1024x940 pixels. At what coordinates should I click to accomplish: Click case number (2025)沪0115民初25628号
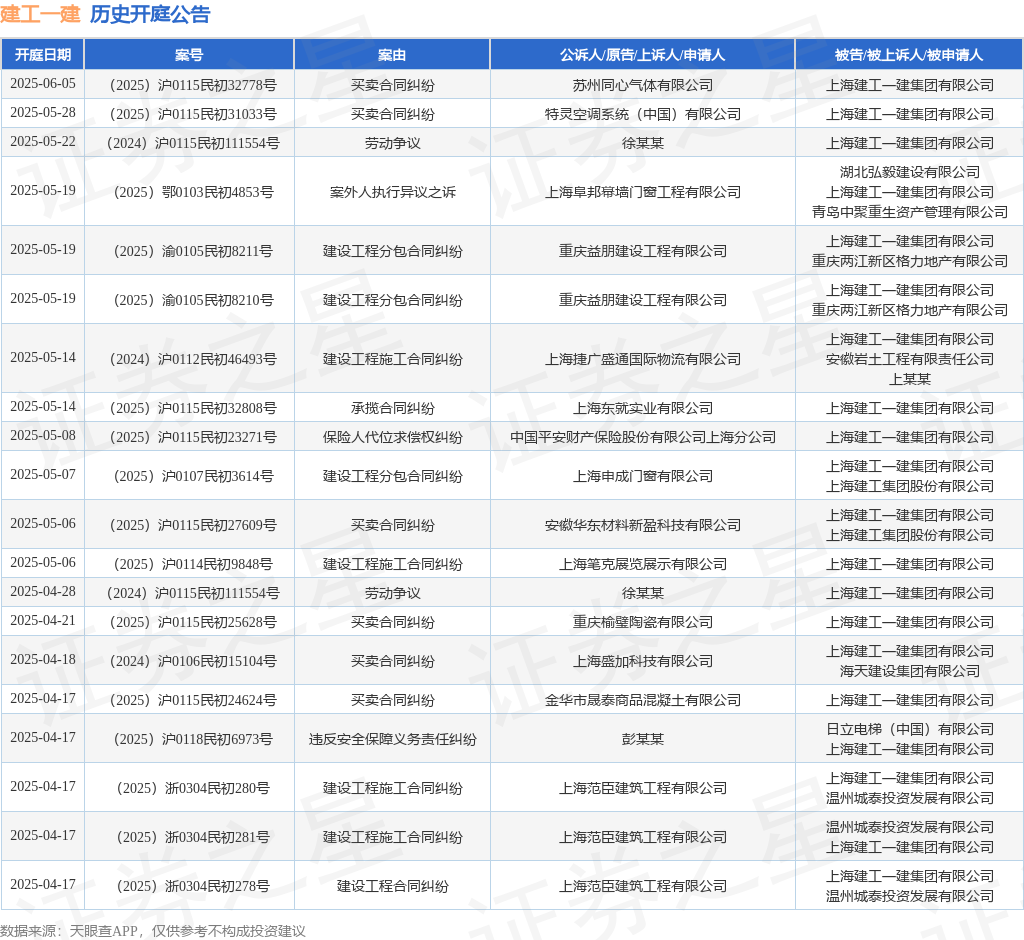click(x=193, y=622)
